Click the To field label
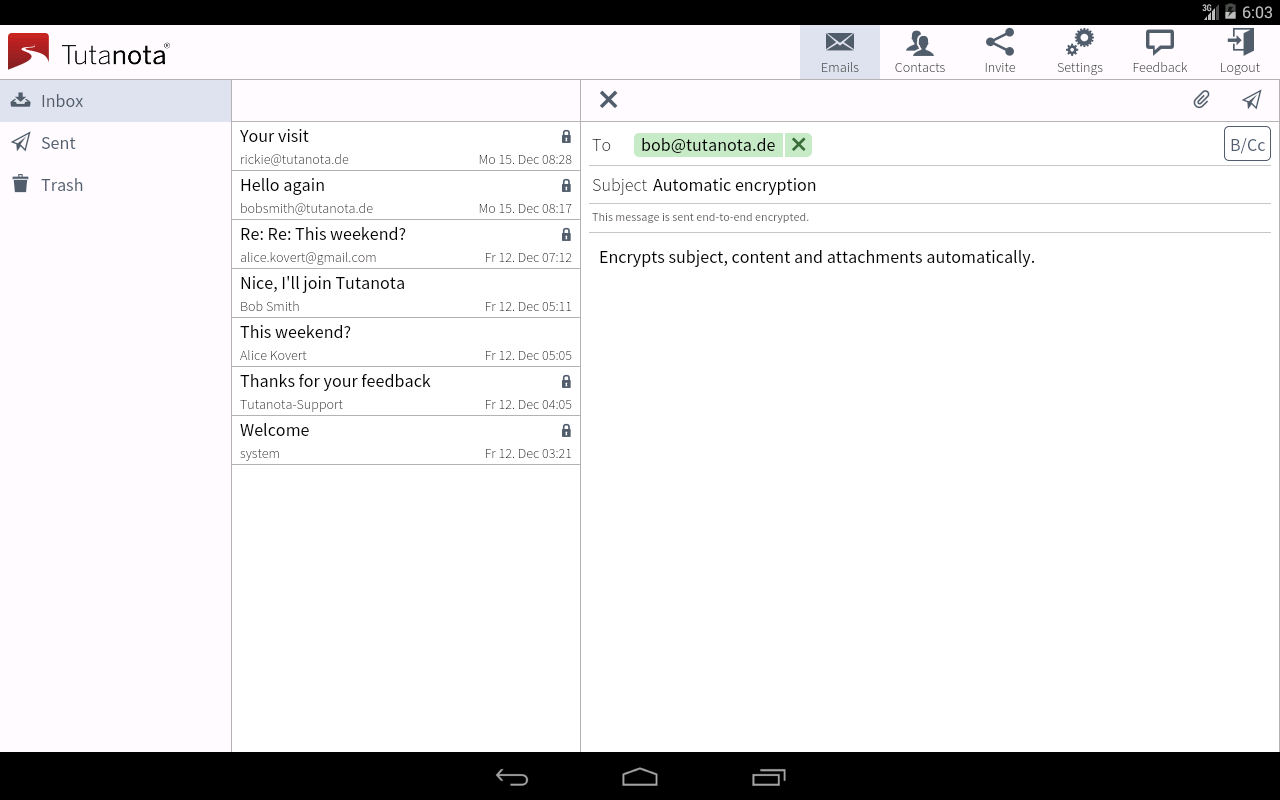This screenshot has width=1280, height=800. (601, 145)
